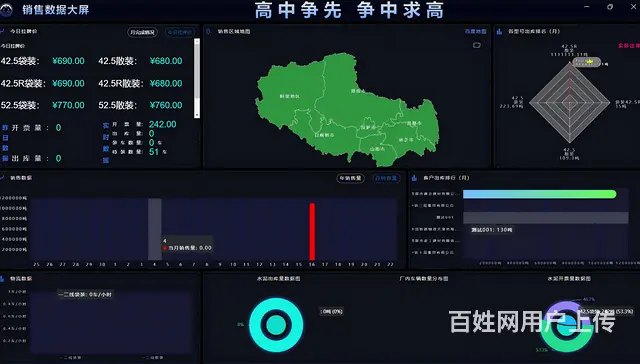Click the 223.69吨 radar axis label
640x364 pixels.
[511, 106]
